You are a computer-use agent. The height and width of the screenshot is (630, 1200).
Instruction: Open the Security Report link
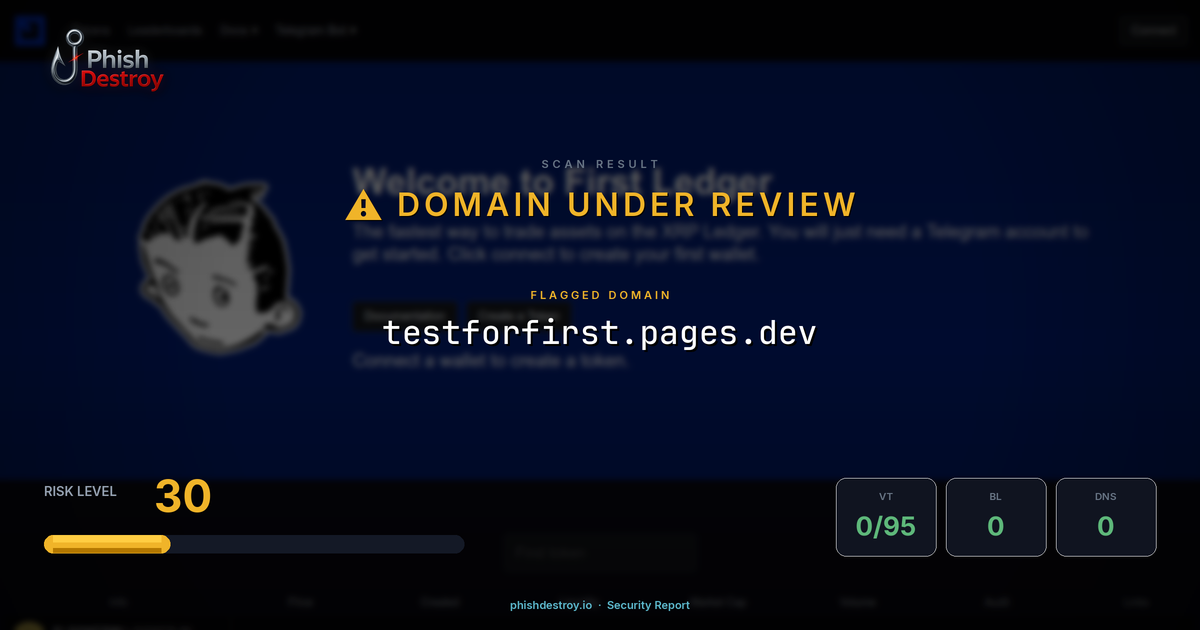(648, 605)
